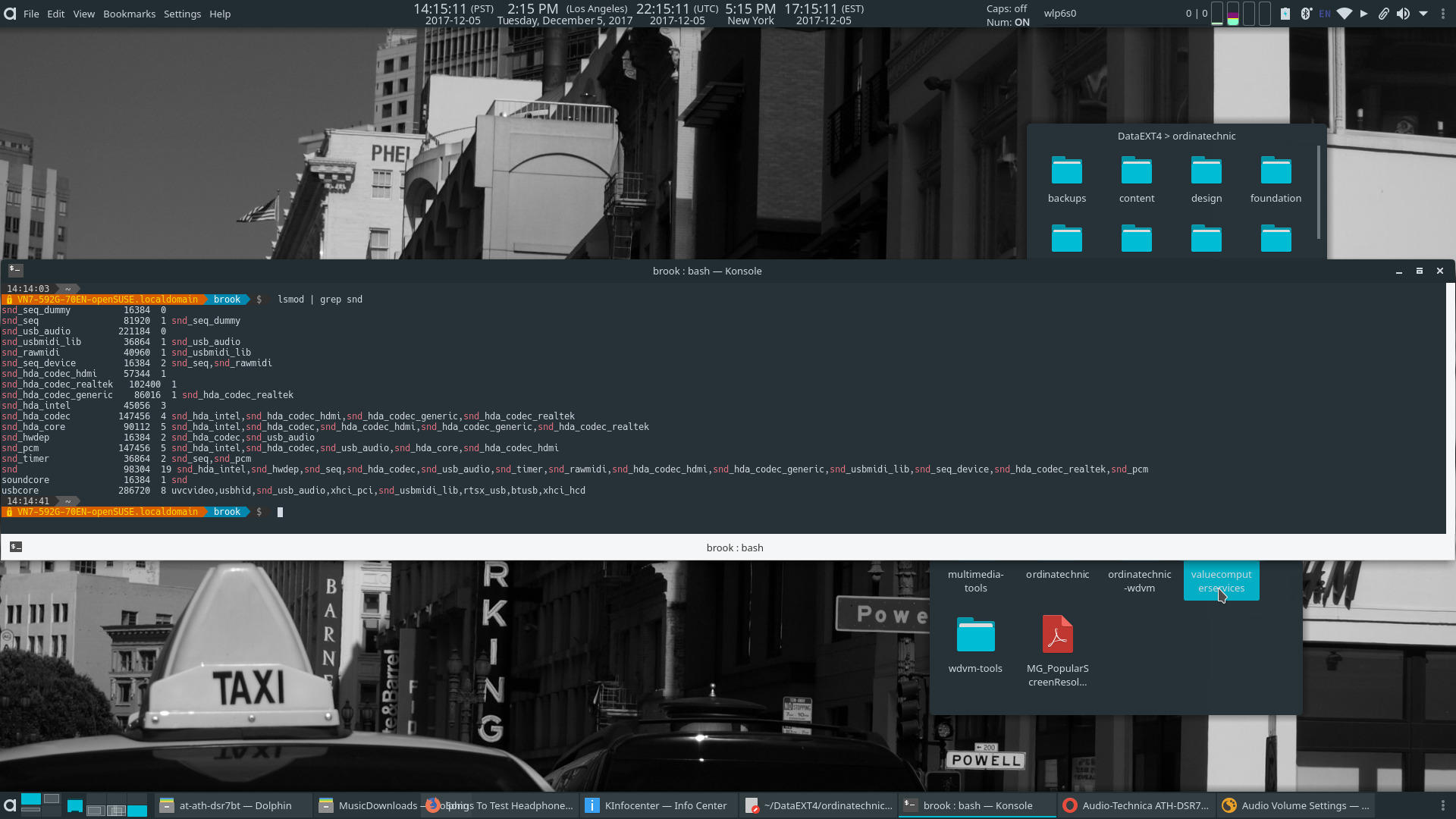The image size is (1456, 819).
Task: Click the usbcore module row
Action: click(293, 491)
